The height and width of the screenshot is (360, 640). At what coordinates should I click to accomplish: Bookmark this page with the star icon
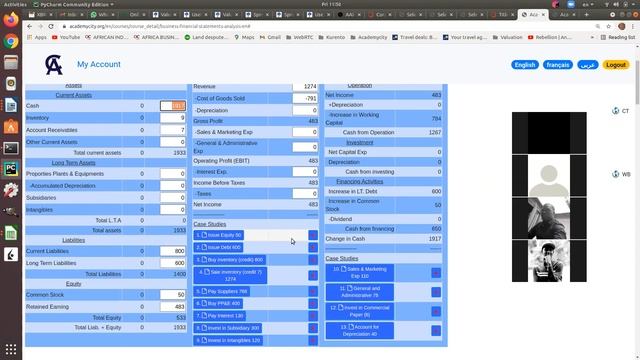point(609,26)
